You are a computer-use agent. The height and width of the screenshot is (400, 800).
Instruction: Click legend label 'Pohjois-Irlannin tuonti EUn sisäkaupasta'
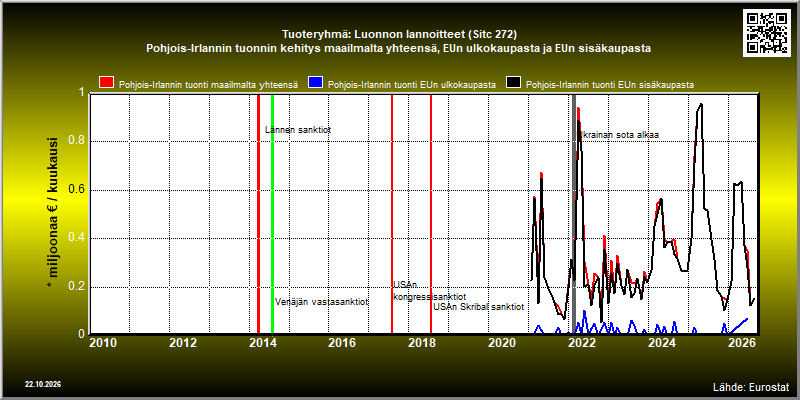coord(610,85)
